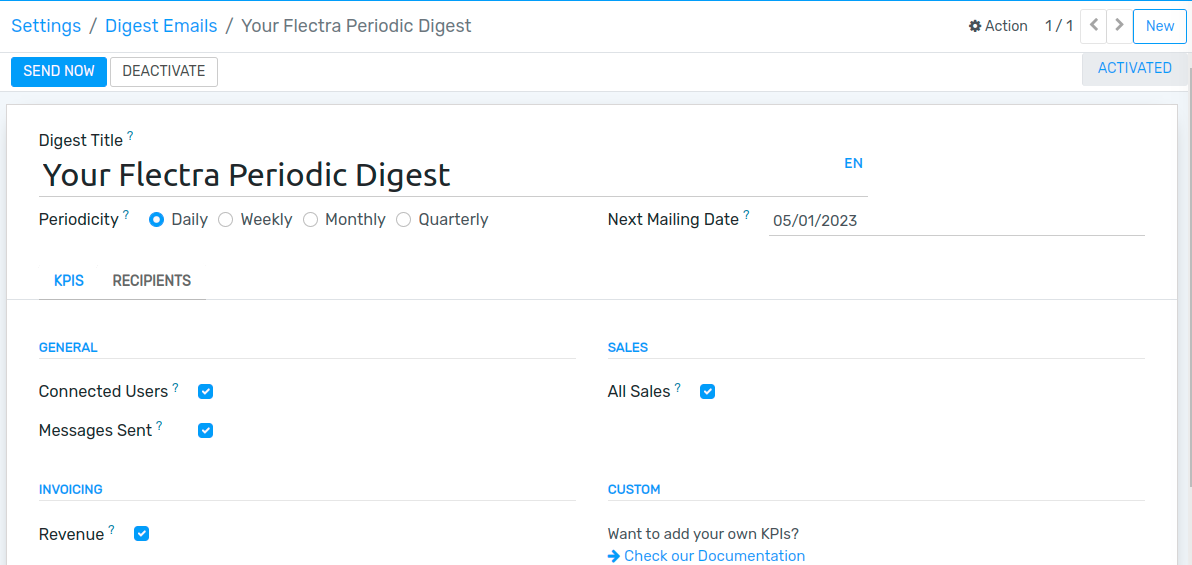Switch to the Recipients tab

pos(152,281)
